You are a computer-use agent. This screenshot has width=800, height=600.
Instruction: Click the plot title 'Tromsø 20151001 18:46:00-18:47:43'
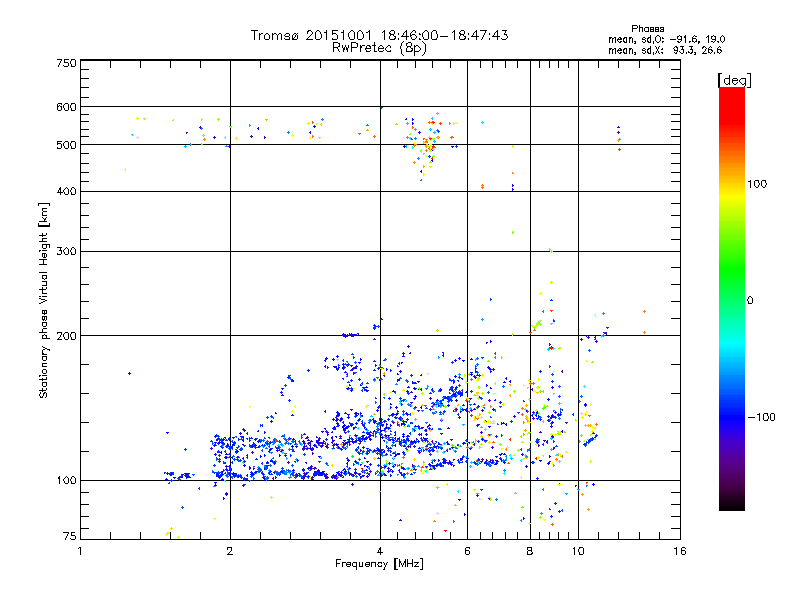pyautogui.click(x=379, y=35)
